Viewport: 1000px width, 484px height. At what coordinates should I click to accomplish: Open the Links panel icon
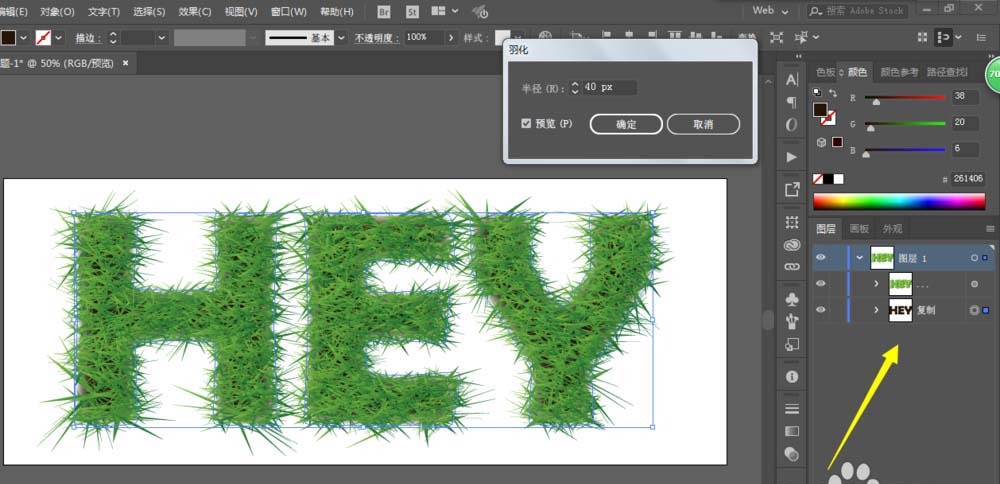click(x=791, y=265)
